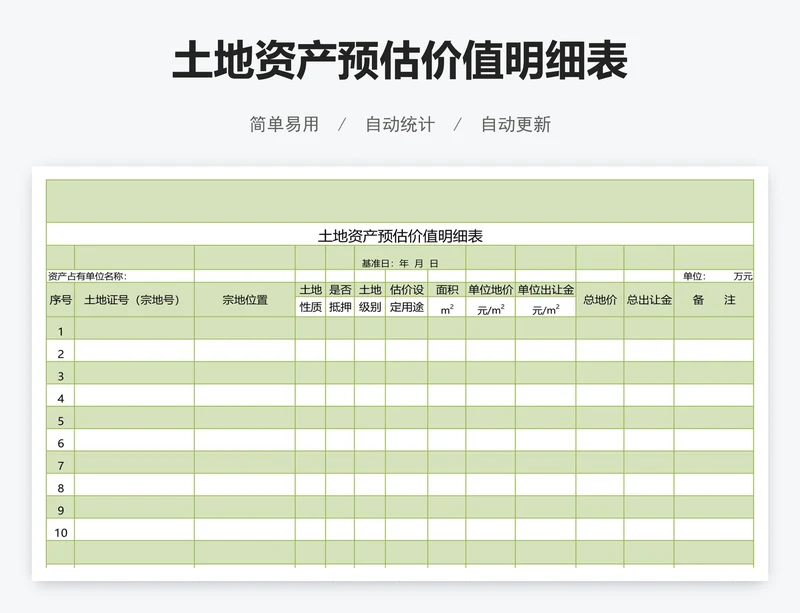Click the 自动统计 tagline text
Image resolution: width=800 pixels, height=613 pixels.
400,124
